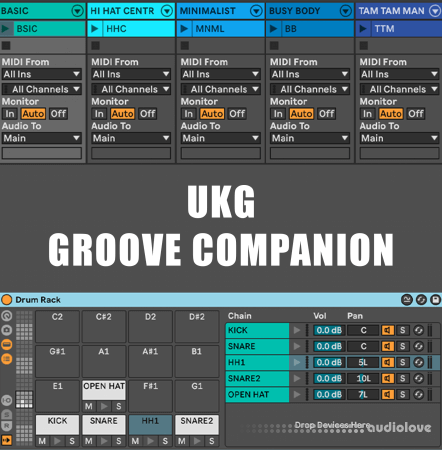Screen dimensions: 442x450
Task: Click the stop button in BUSY BODY track
Action: pyautogui.click(x=274, y=45)
